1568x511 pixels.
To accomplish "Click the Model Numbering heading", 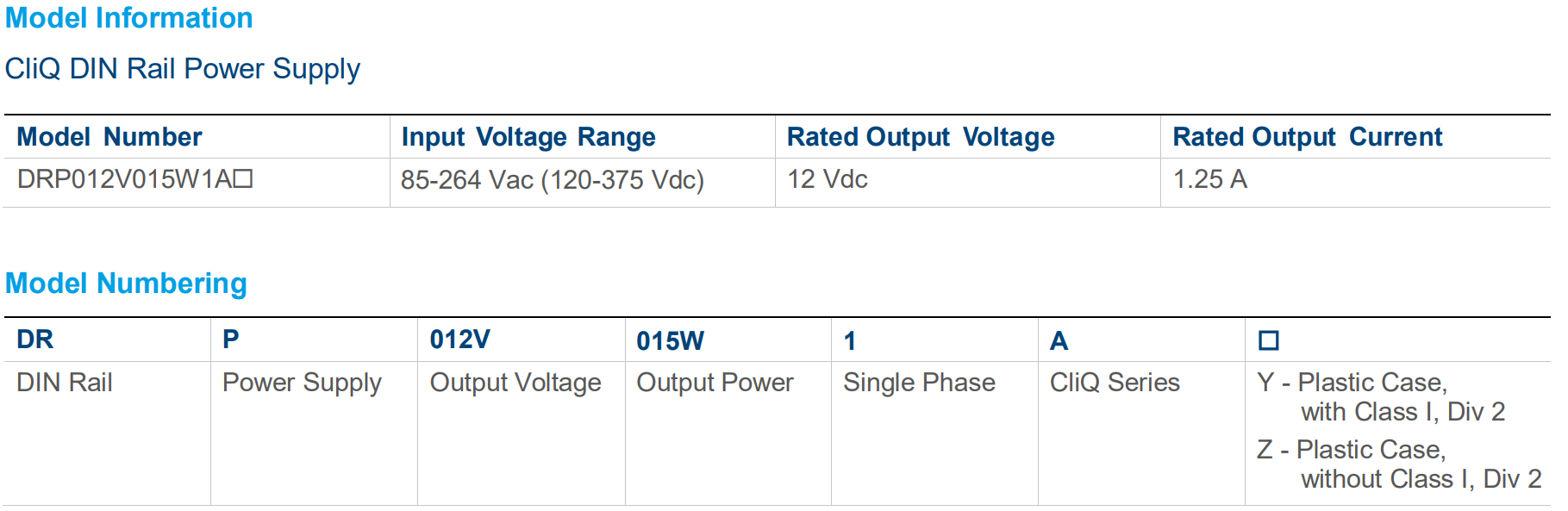I will [126, 284].
